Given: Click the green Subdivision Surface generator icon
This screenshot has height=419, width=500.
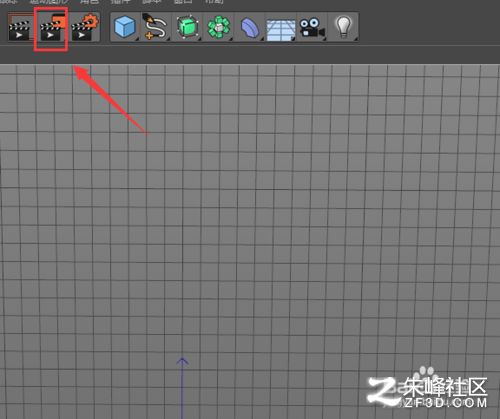Looking at the screenshot, I should click(x=187, y=27).
